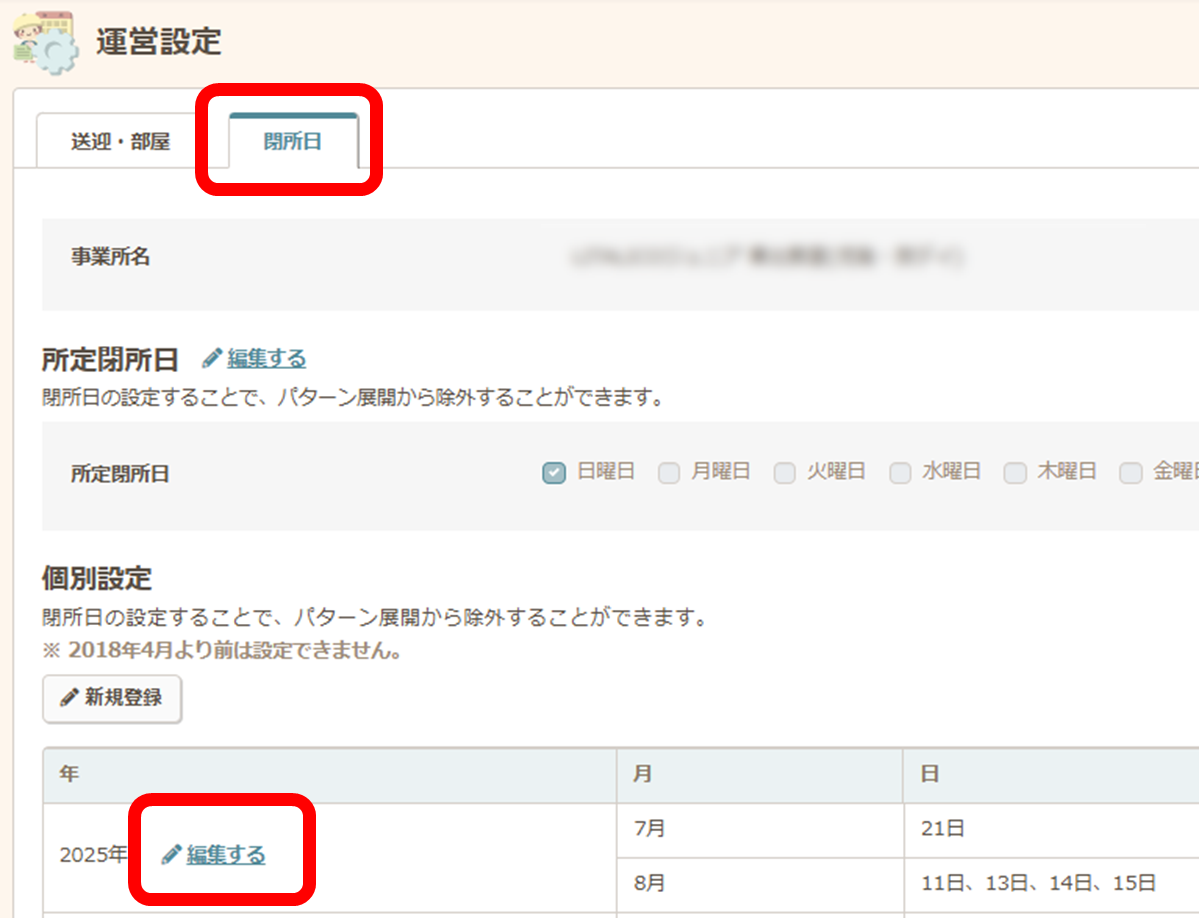This screenshot has width=1199, height=918.
Task: Click 編集する link text for 2025年
Action: pyautogui.click(x=226, y=854)
